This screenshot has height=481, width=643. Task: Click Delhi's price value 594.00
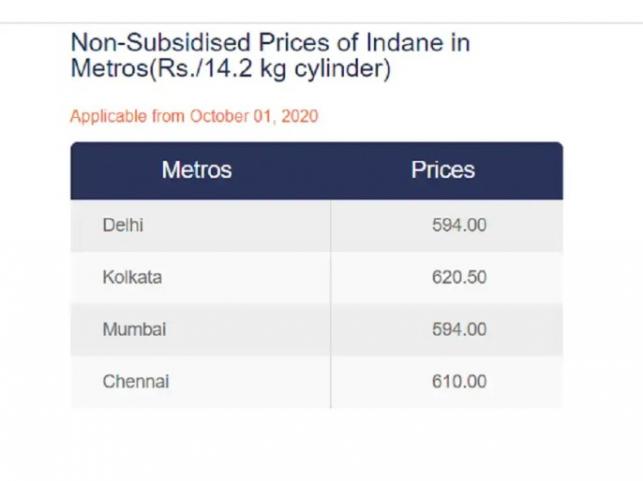click(x=459, y=225)
